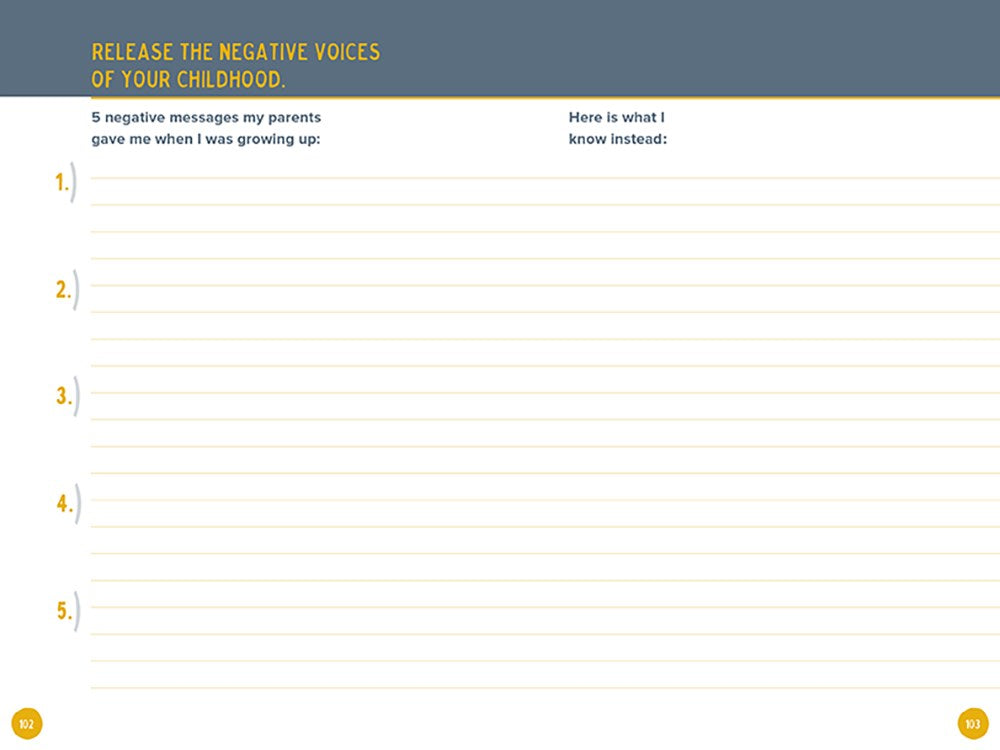1000x750 pixels.
Task: Click the 'know instead:' heading text
Action: click(x=617, y=139)
